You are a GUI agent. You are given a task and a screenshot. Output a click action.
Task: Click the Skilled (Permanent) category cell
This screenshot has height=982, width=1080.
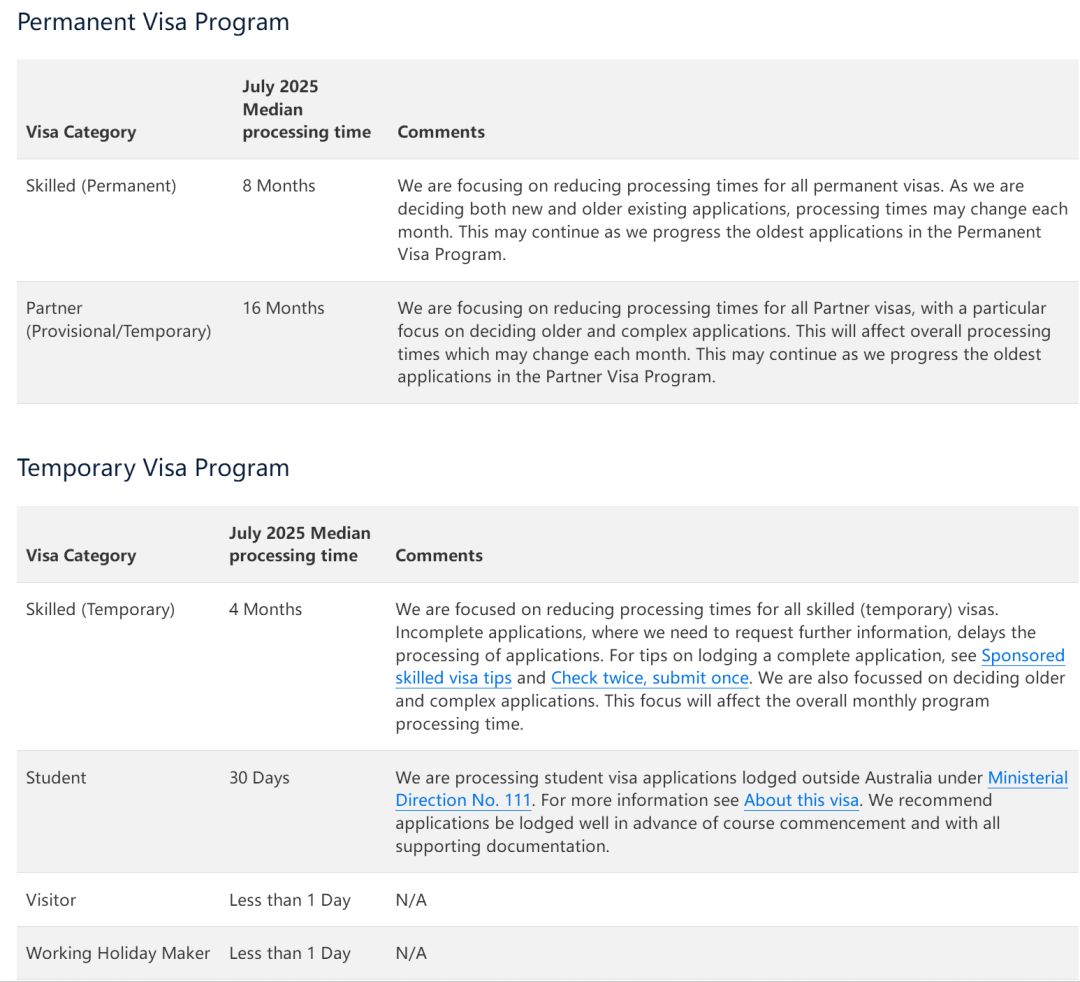pyautogui.click(x=101, y=186)
